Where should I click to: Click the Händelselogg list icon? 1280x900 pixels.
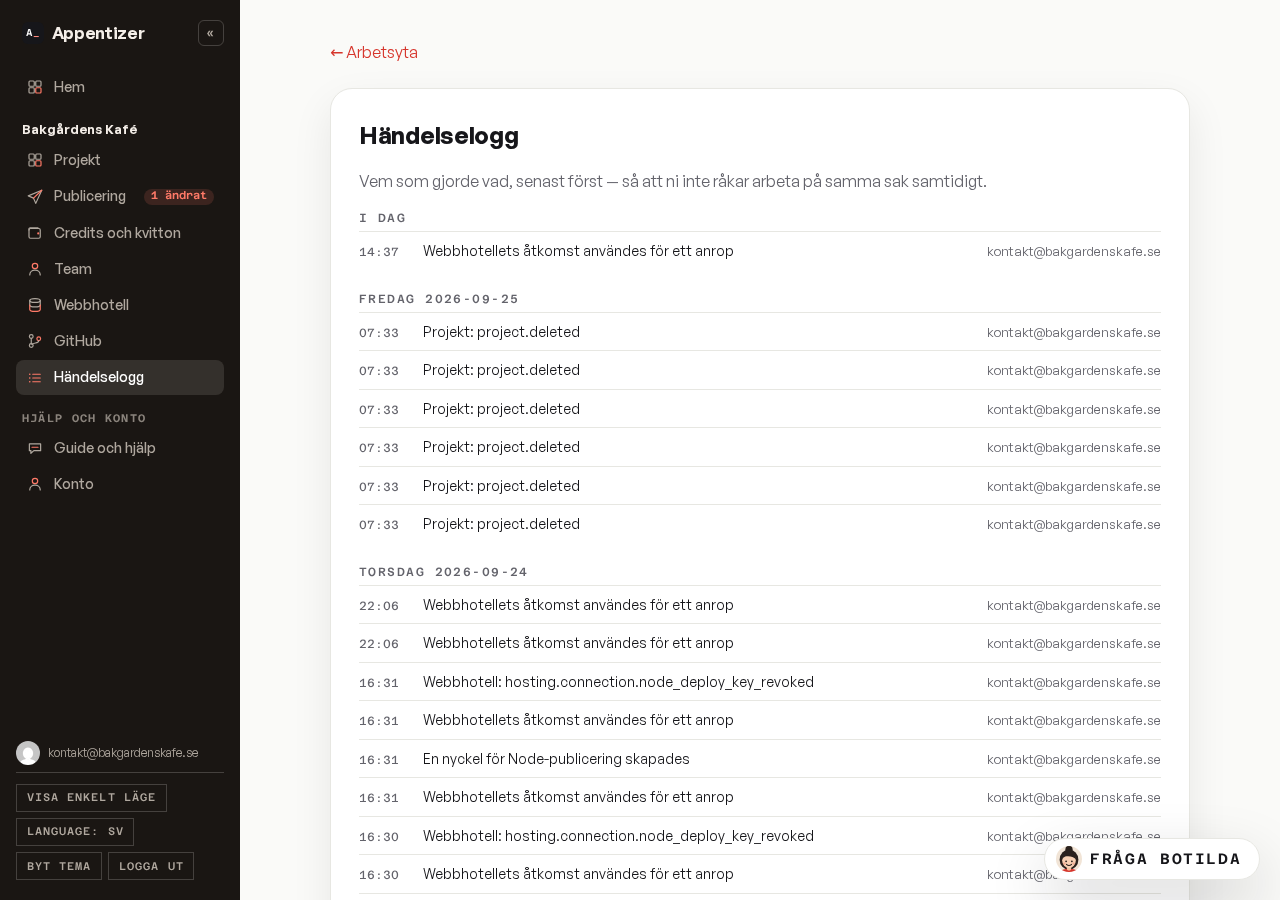(x=35, y=377)
